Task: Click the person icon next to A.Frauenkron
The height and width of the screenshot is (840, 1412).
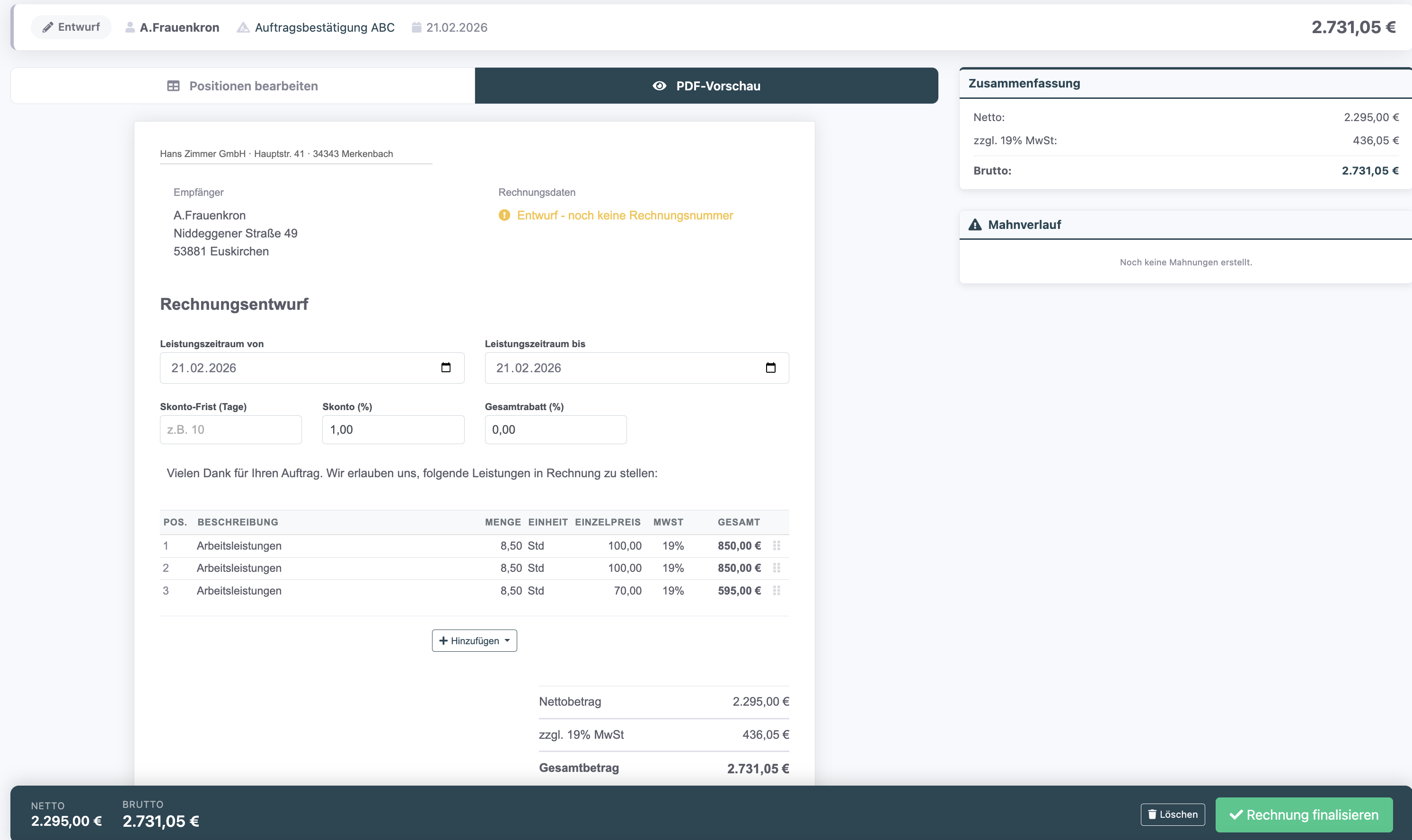Action: click(130, 27)
